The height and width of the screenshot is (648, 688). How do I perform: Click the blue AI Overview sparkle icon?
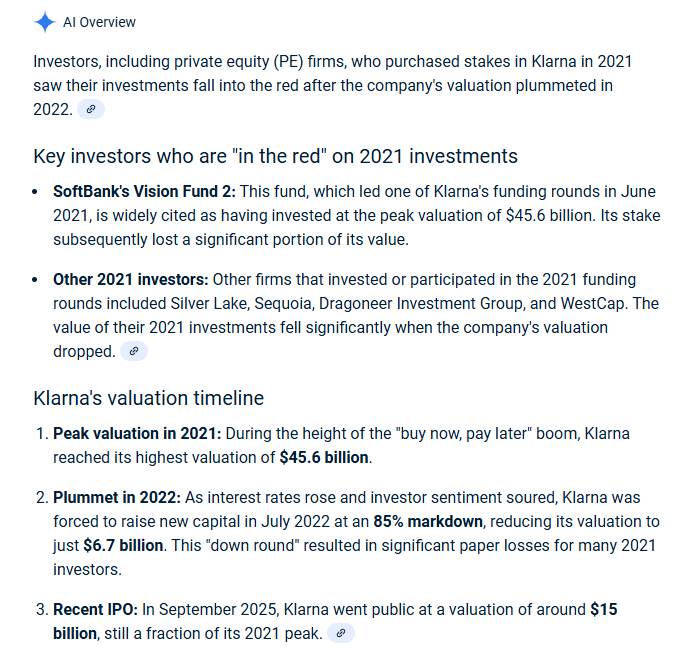pos(45,22)
